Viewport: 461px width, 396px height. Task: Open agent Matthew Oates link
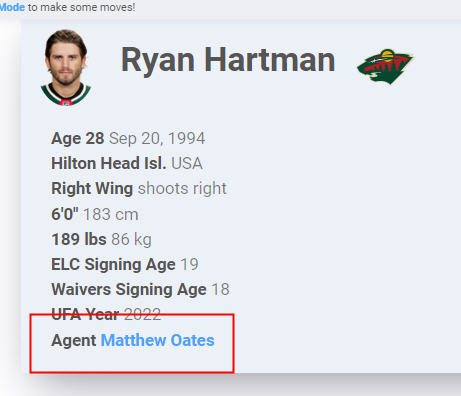[x=157, y=340]
